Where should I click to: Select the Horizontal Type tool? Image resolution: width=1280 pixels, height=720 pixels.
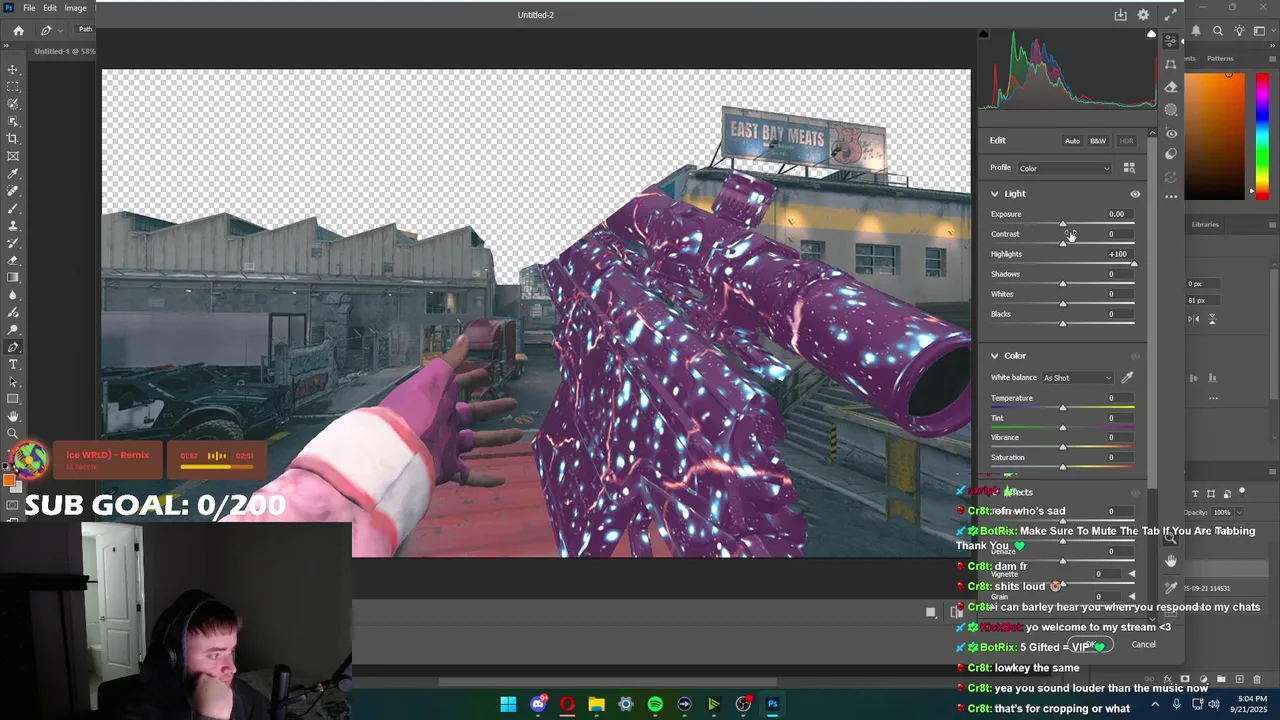point(13,365)
